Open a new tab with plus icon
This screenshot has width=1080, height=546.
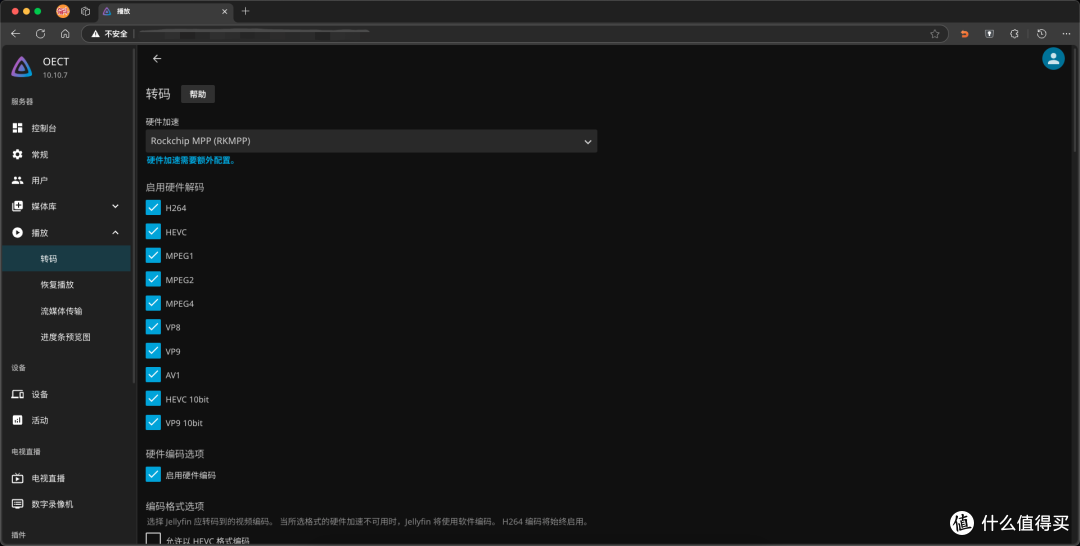coord(245,11)
